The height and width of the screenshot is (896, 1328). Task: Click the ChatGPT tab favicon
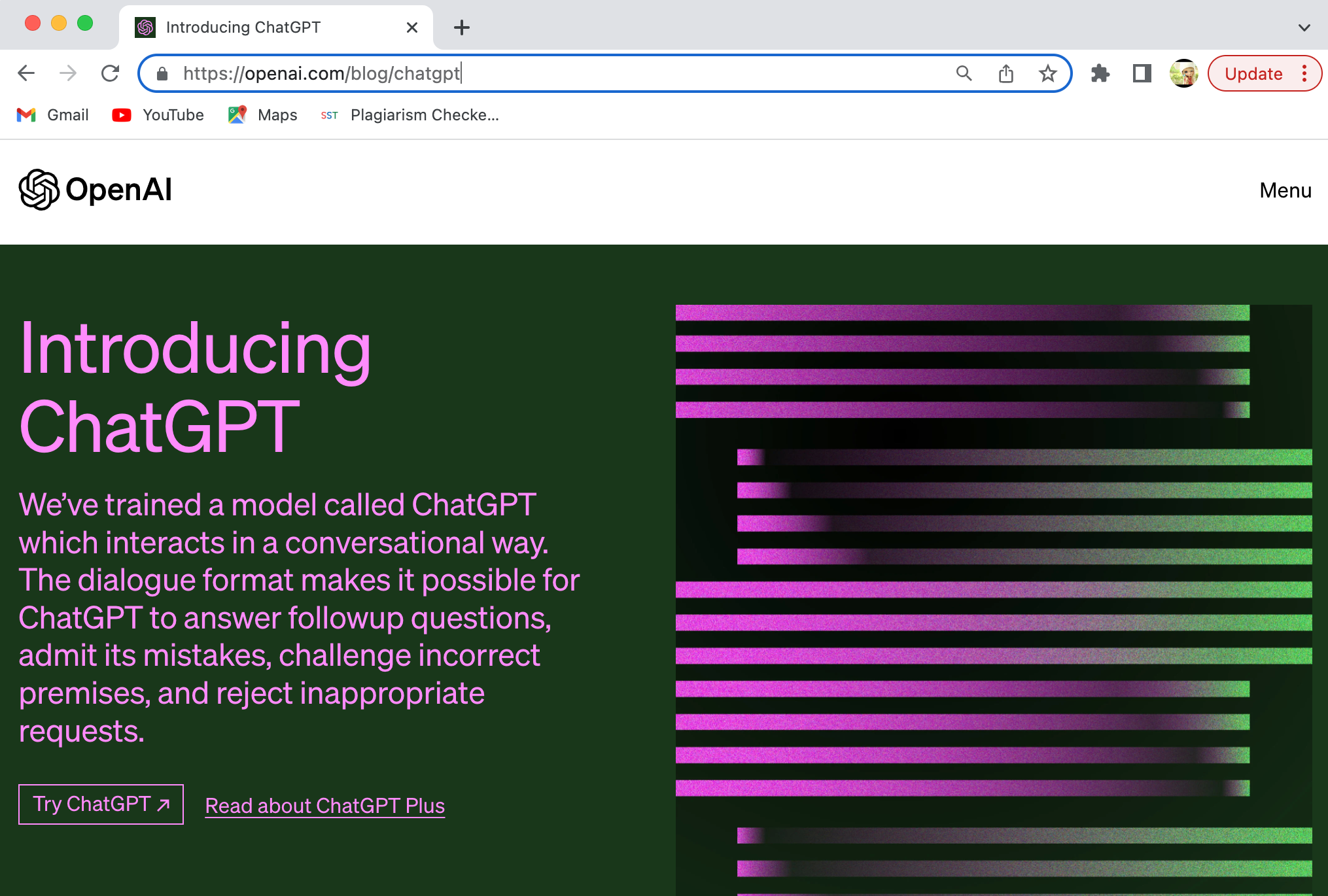[145, 27]
